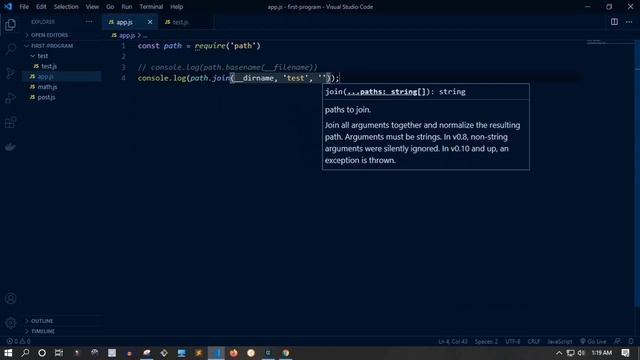This screenshot has height=360, width=640.
Task: Open the notifications bell in status bar
Action: click(631, 341)
